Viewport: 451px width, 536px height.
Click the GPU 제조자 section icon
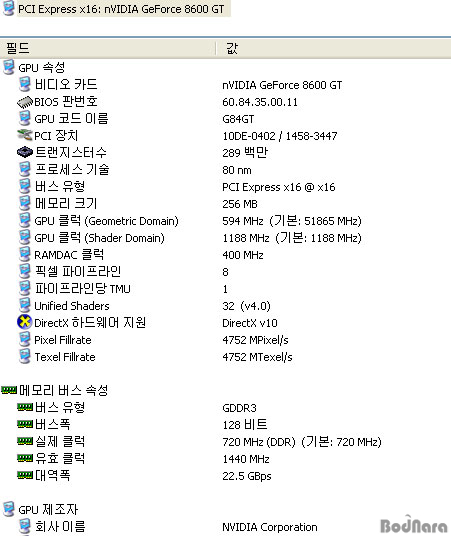coord(9,509)
